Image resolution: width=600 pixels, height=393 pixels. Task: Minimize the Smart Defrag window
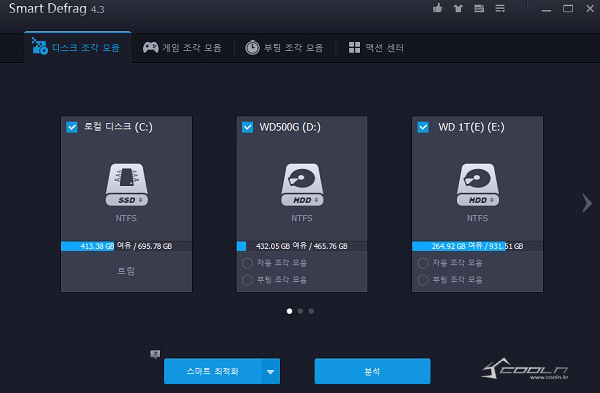(546, 9)
